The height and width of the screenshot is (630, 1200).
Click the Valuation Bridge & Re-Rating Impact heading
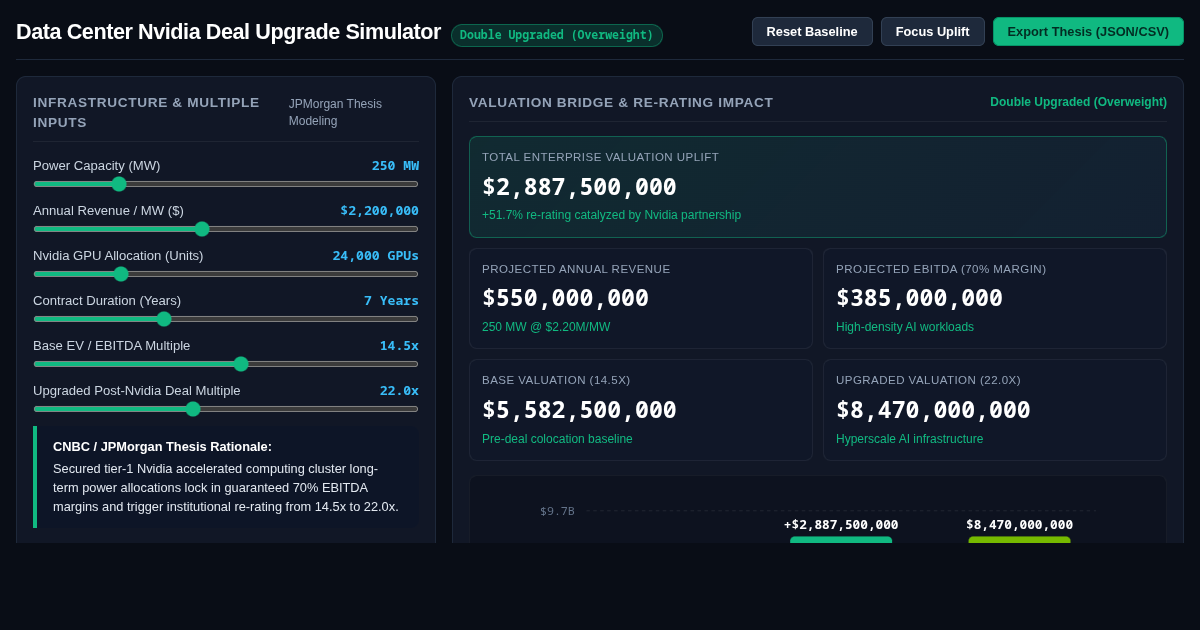(621, 102)
